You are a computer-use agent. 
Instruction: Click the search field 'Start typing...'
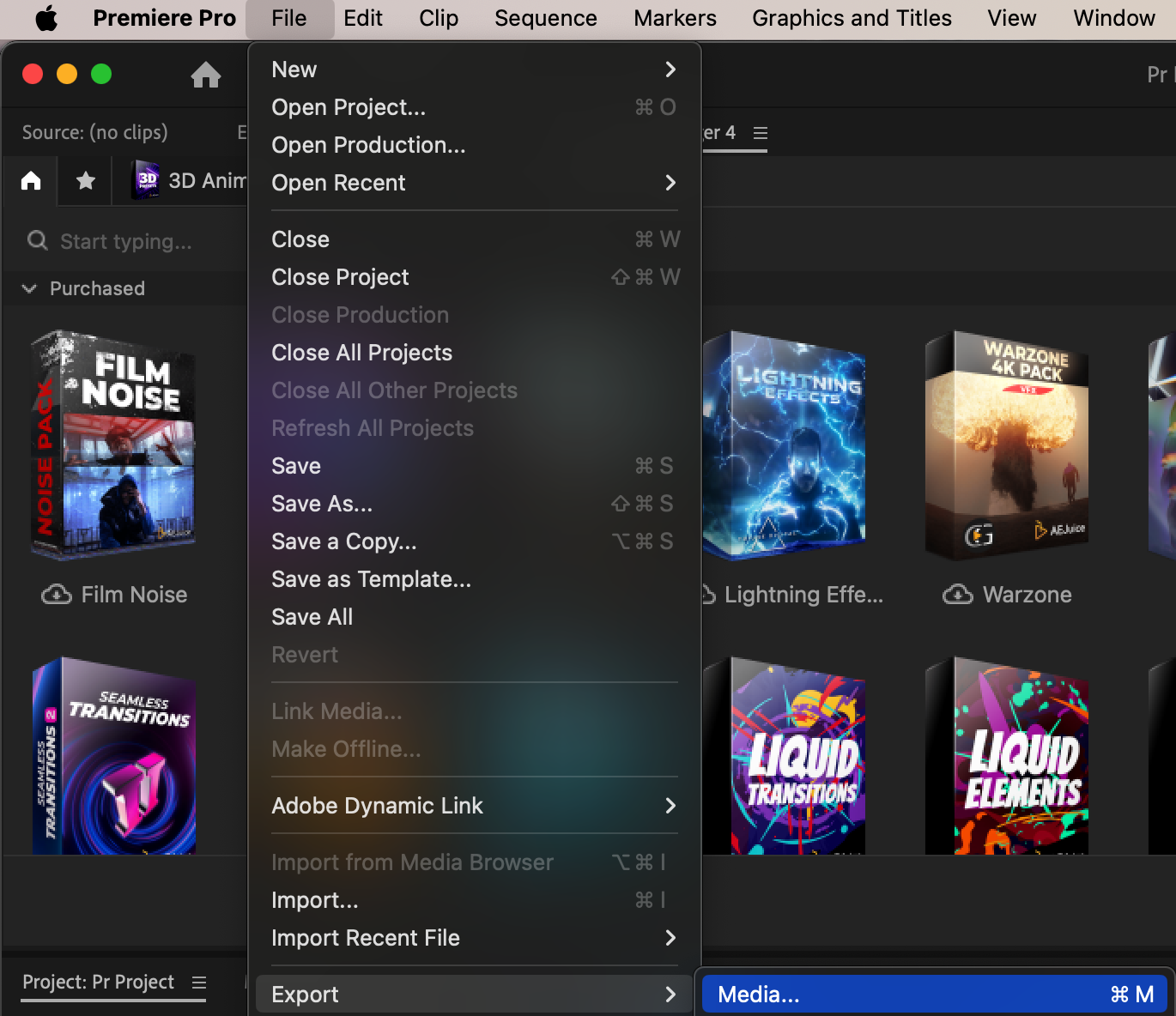click(126, 241)
